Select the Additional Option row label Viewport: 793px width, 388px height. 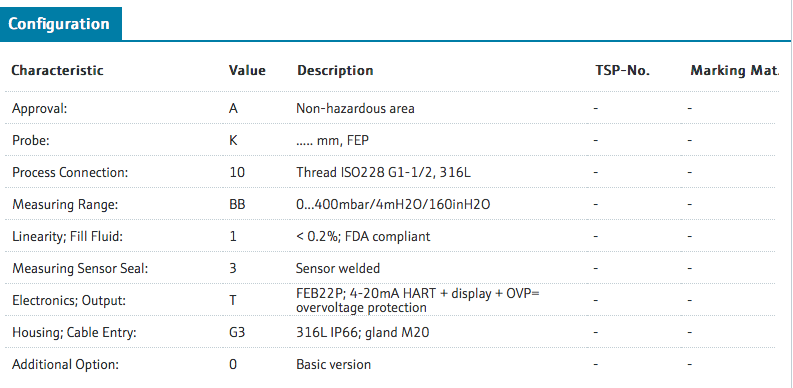65,364
